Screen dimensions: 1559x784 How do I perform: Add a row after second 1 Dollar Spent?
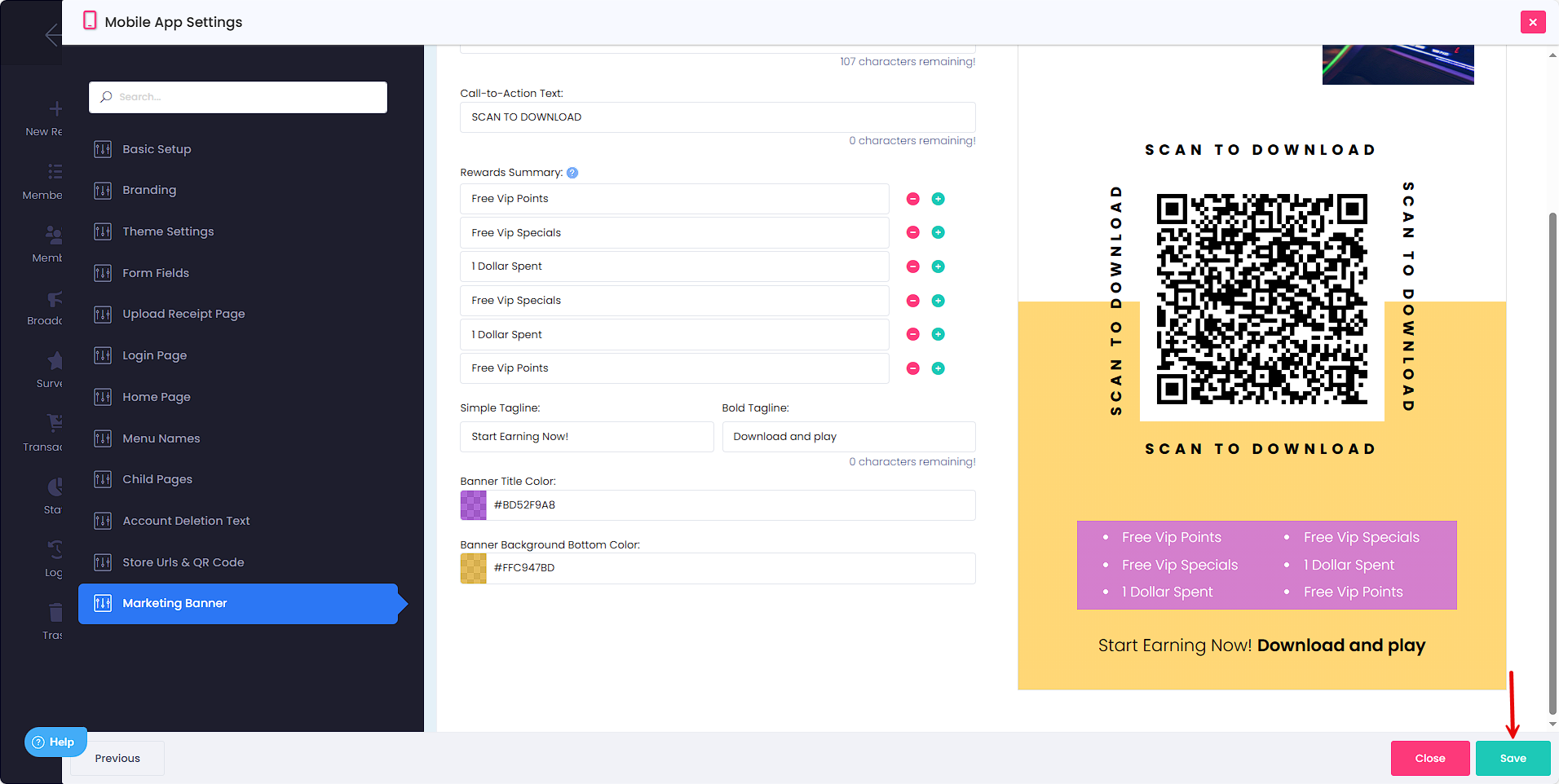pyautogui.click(x=938, y=334)
